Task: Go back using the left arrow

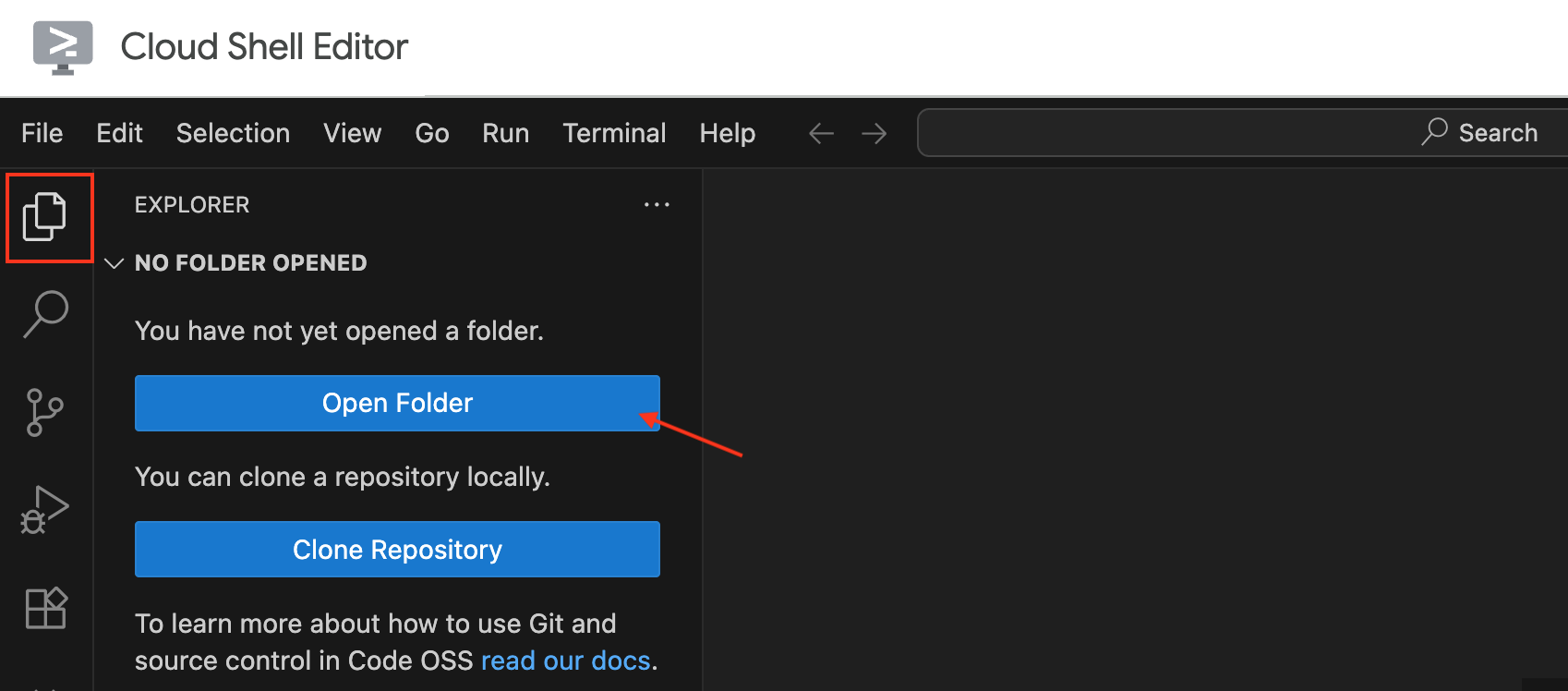Action: 821,134
